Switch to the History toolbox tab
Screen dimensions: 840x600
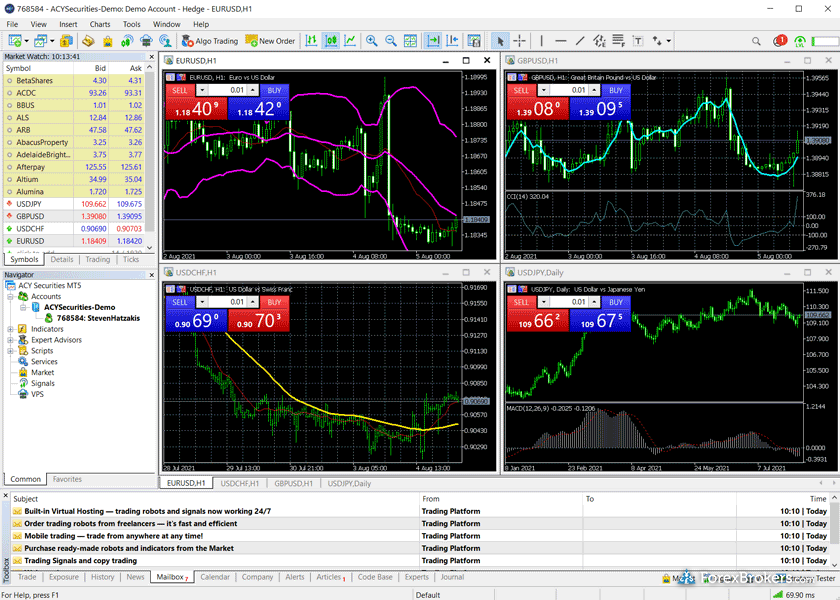(x=102, y=577)
